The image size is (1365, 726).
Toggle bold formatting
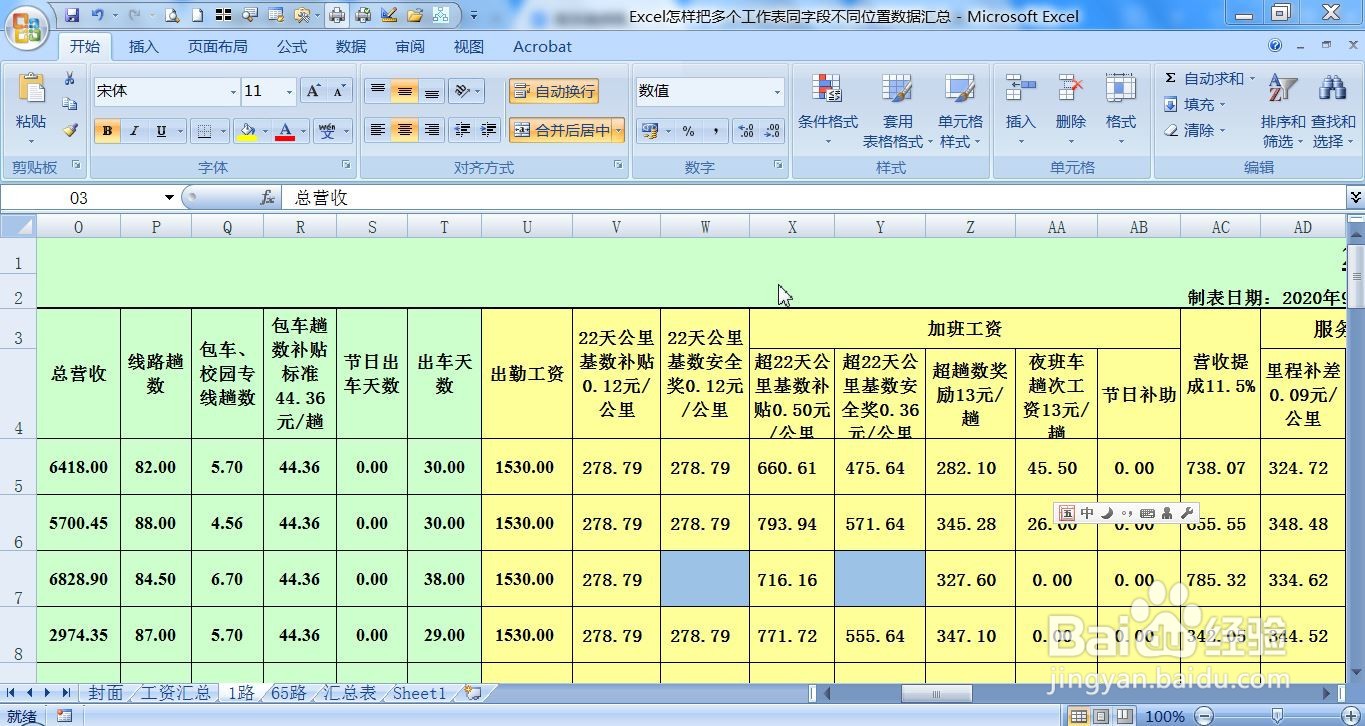click(x=106, y=131)
